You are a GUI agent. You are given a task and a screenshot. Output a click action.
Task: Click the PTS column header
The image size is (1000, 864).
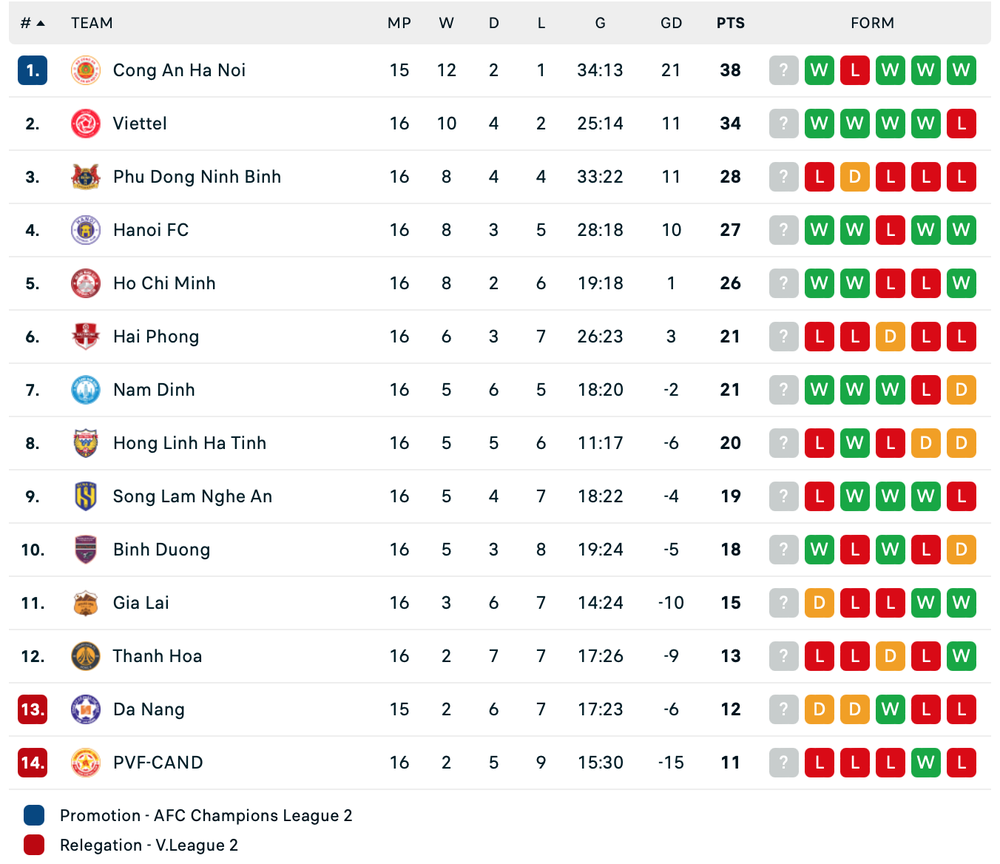(x=730, y=22)
